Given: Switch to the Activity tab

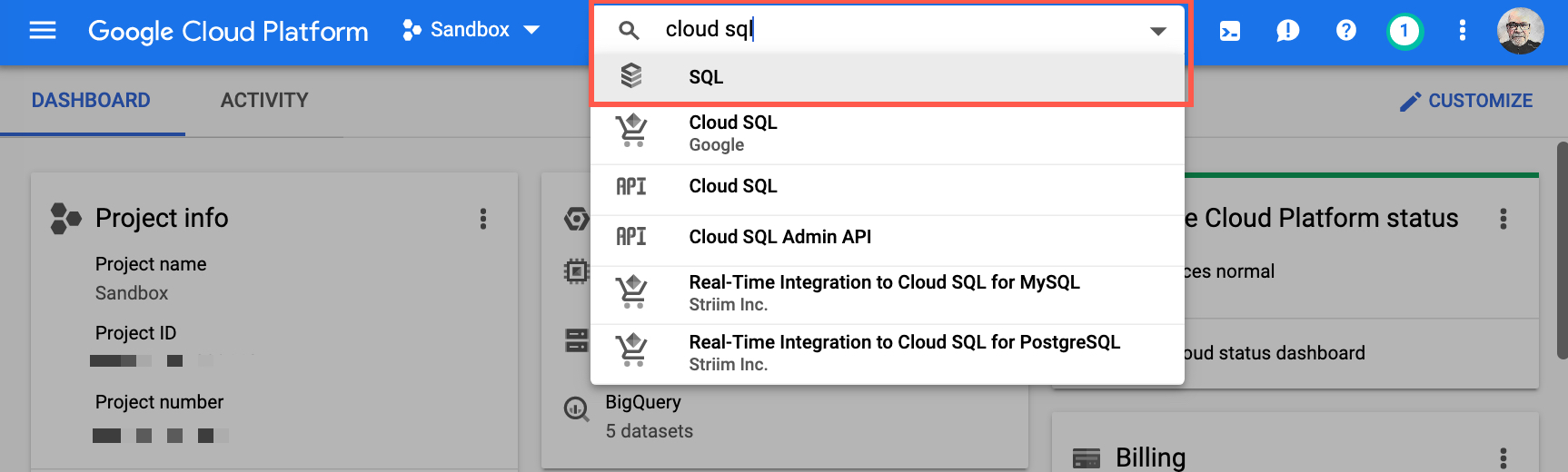Looking at the screenshot, I should tap(264, 100).
